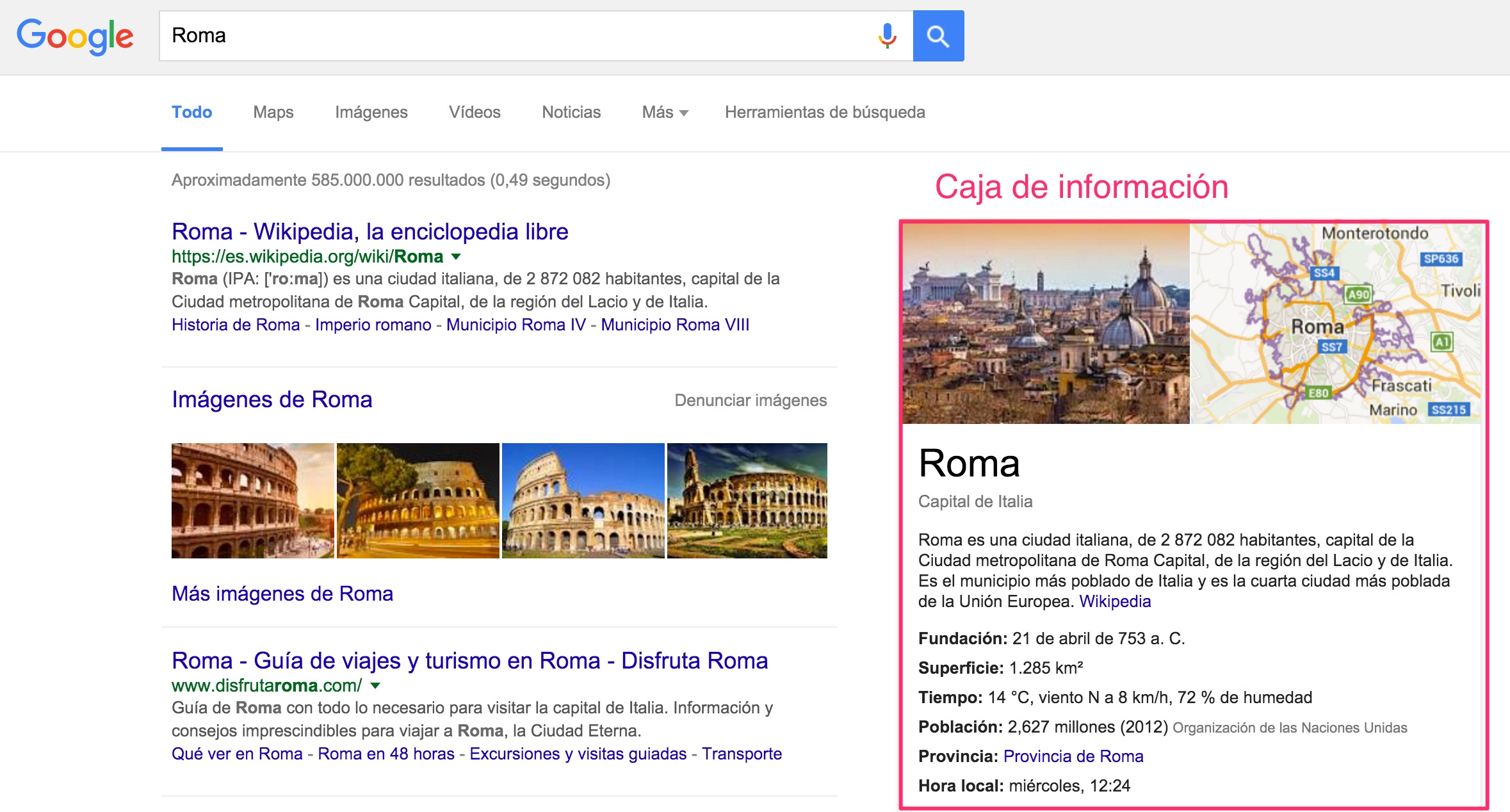Screen dimensions: 1510x812
Task: Open Excursiones y visitas guiadas sitelink
Action: pyautogui.click(x=578, y=754)
